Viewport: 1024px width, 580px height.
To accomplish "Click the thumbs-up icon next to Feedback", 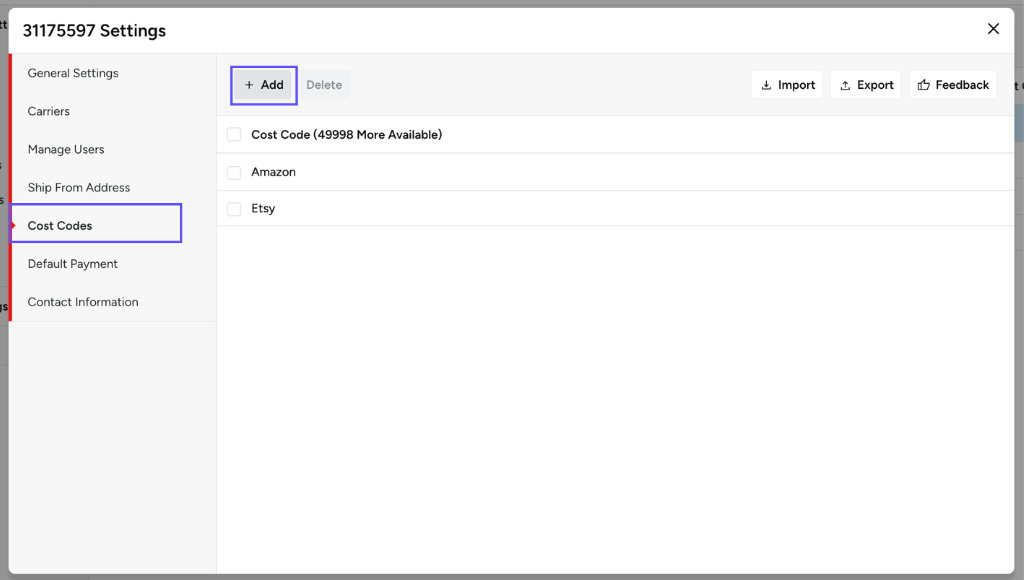I will pyautogui.click(x=926, y=84).
